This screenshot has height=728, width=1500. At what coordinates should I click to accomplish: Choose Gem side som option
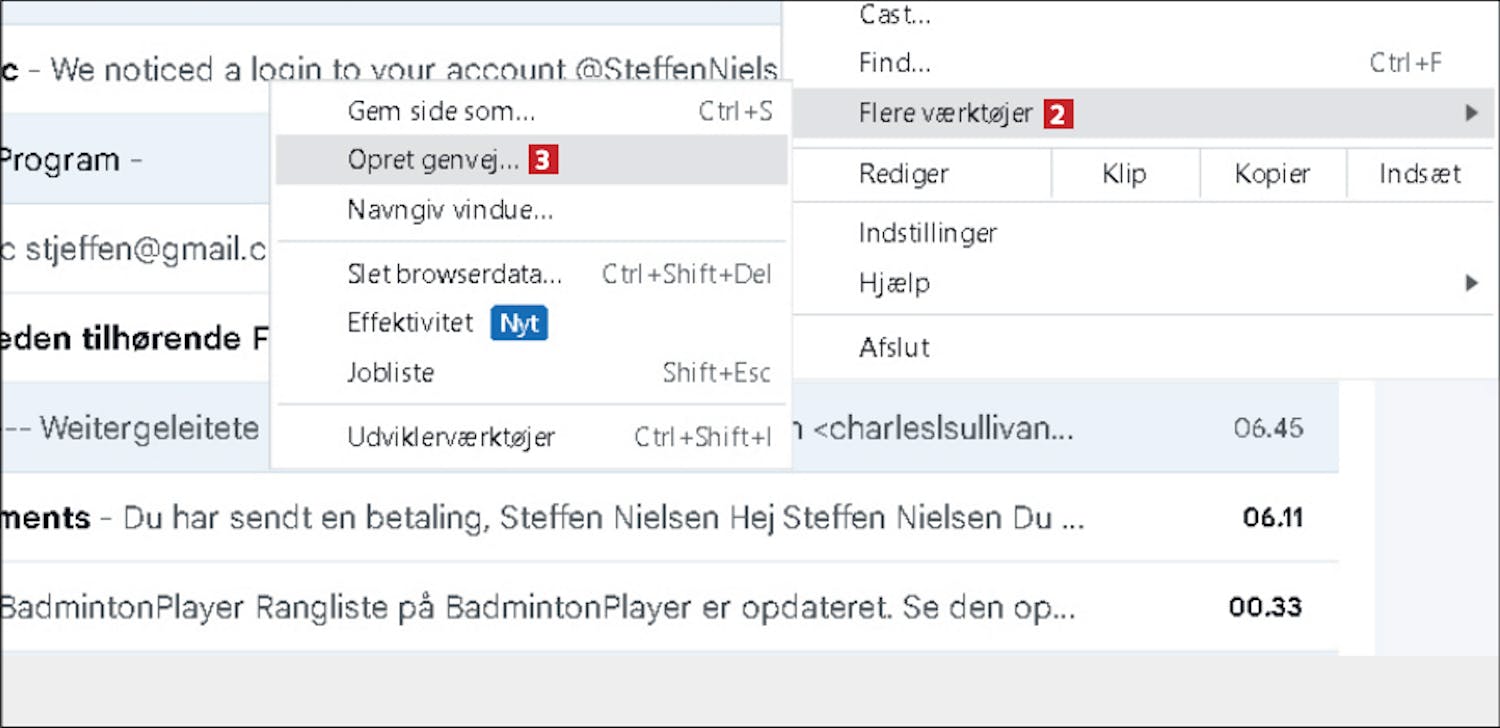[x=441, y=111]
